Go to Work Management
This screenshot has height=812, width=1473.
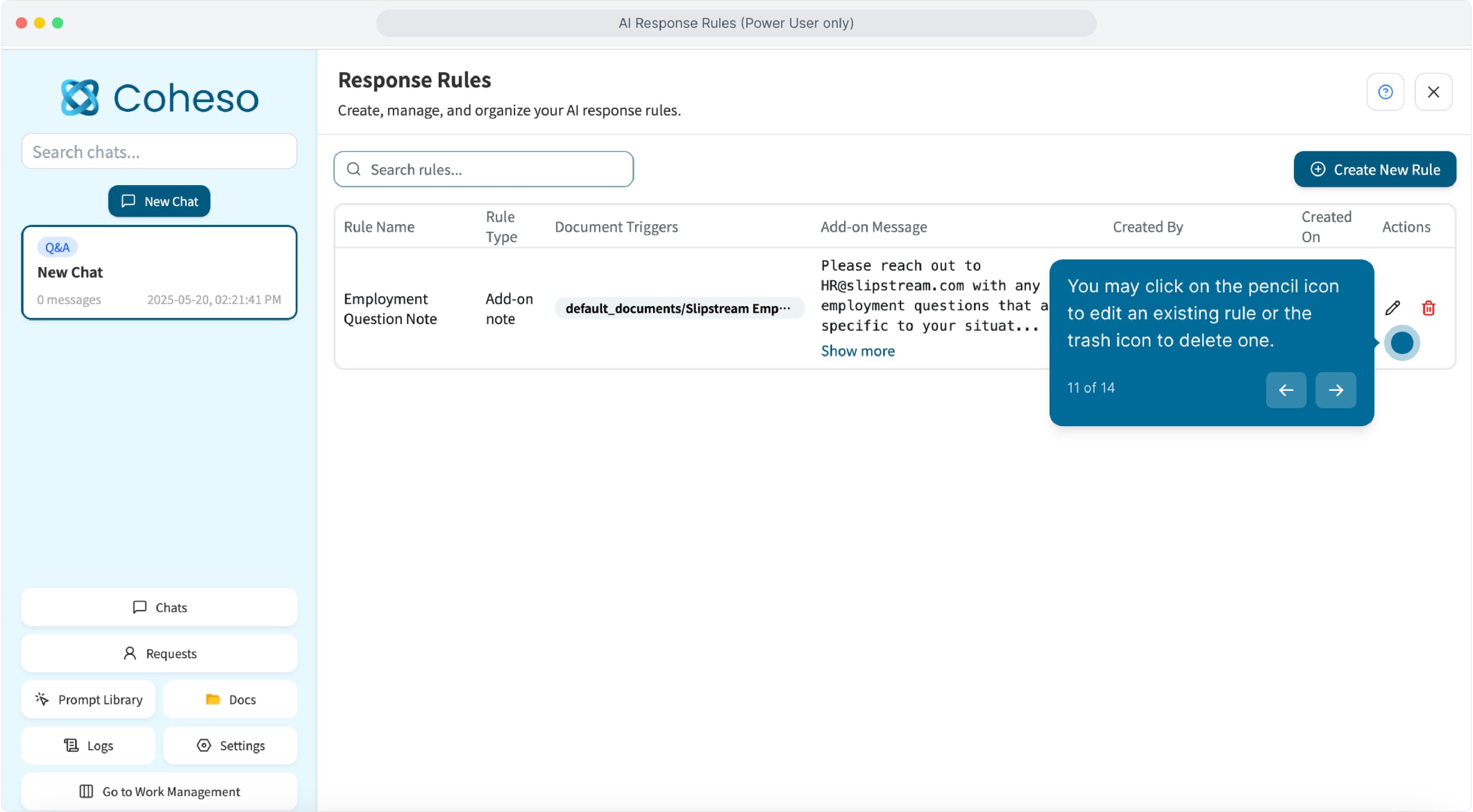click(159, 791)
